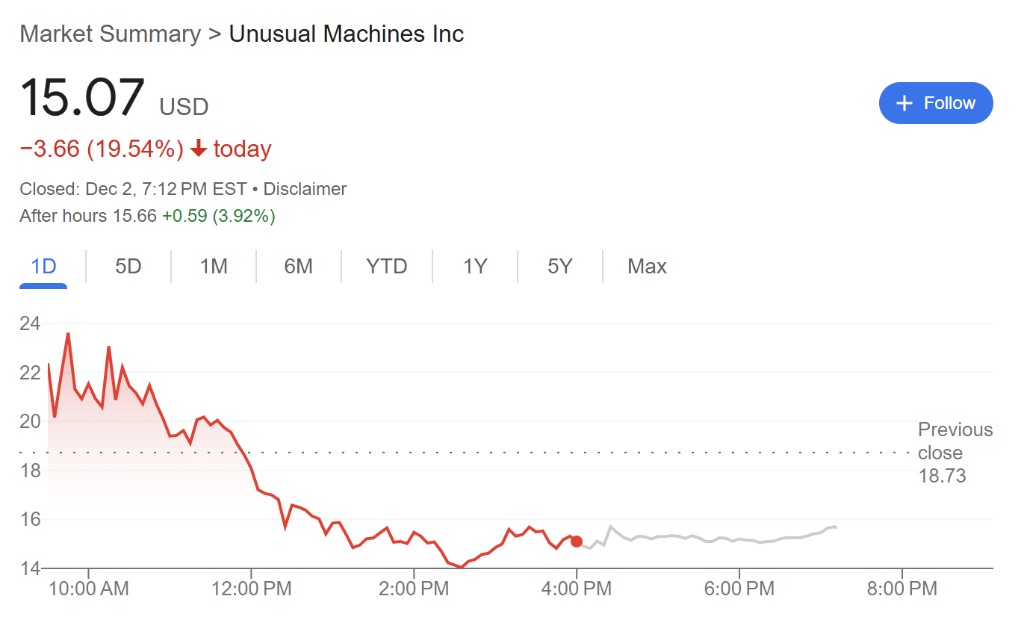Open the Disclaimer link
Image resolution: width=1024 pixels, height=620 pixels.
305,188
